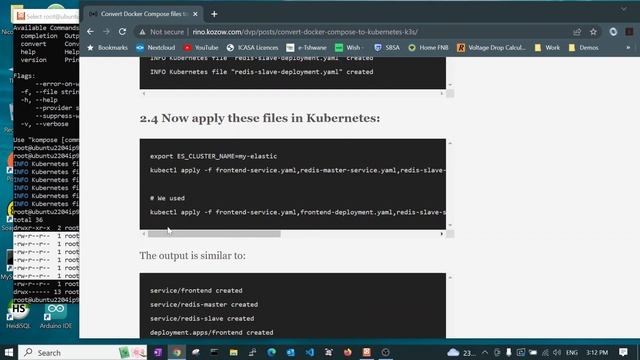Open the Windows Start menu

pyautogui.click(x=9, y=352)
